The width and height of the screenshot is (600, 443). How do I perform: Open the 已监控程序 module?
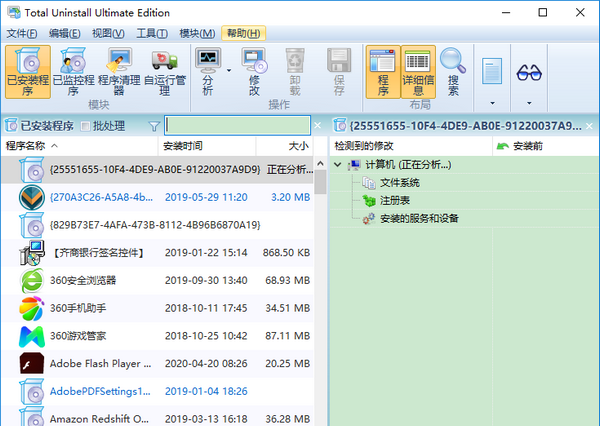[x=73, y=72]
